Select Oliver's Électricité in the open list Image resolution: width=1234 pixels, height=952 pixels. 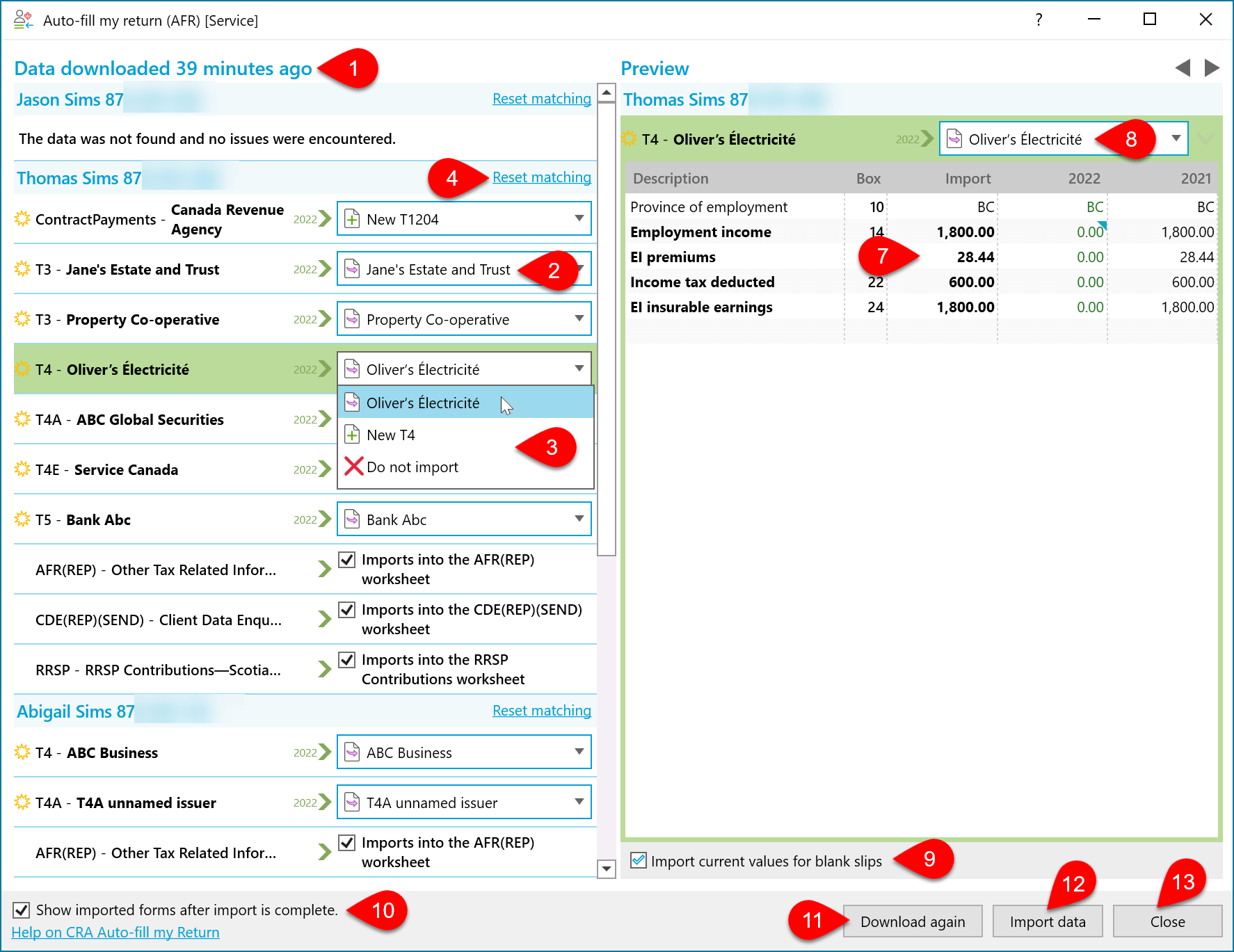[465, 403]
